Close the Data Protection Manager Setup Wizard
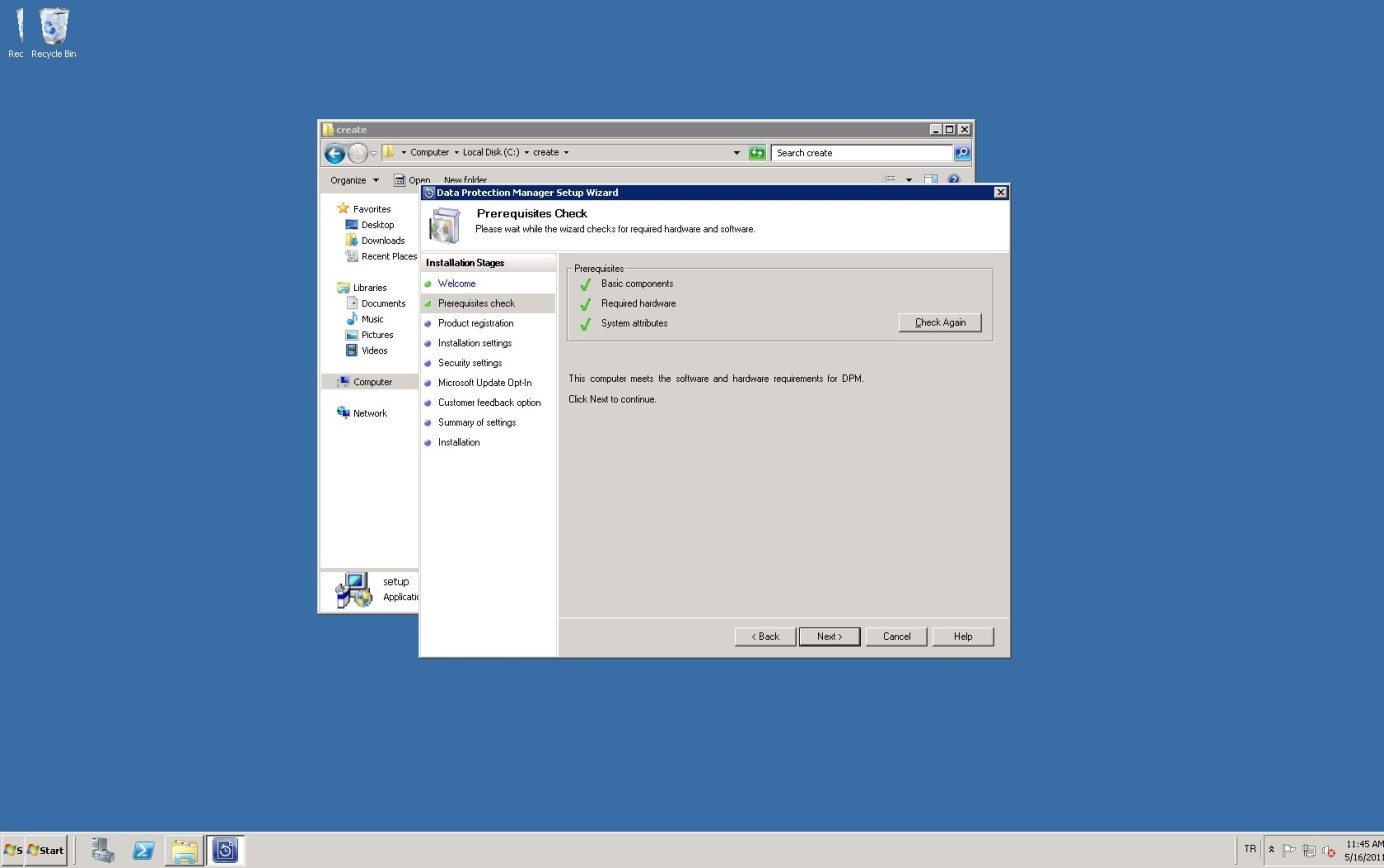1384x868 pixels. tap(1000, 192)
